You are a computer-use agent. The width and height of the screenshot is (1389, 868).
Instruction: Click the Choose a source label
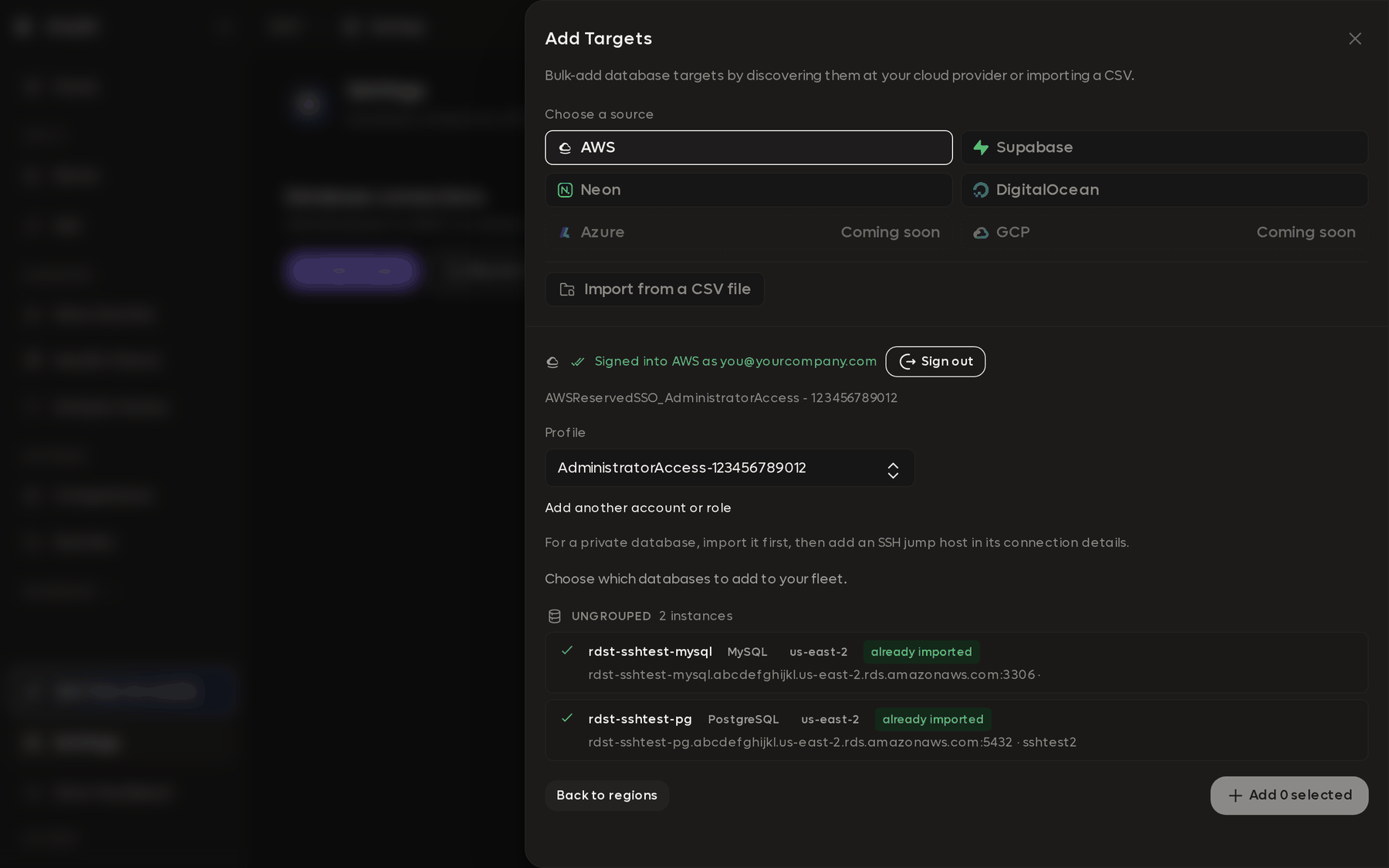[599, 114]
